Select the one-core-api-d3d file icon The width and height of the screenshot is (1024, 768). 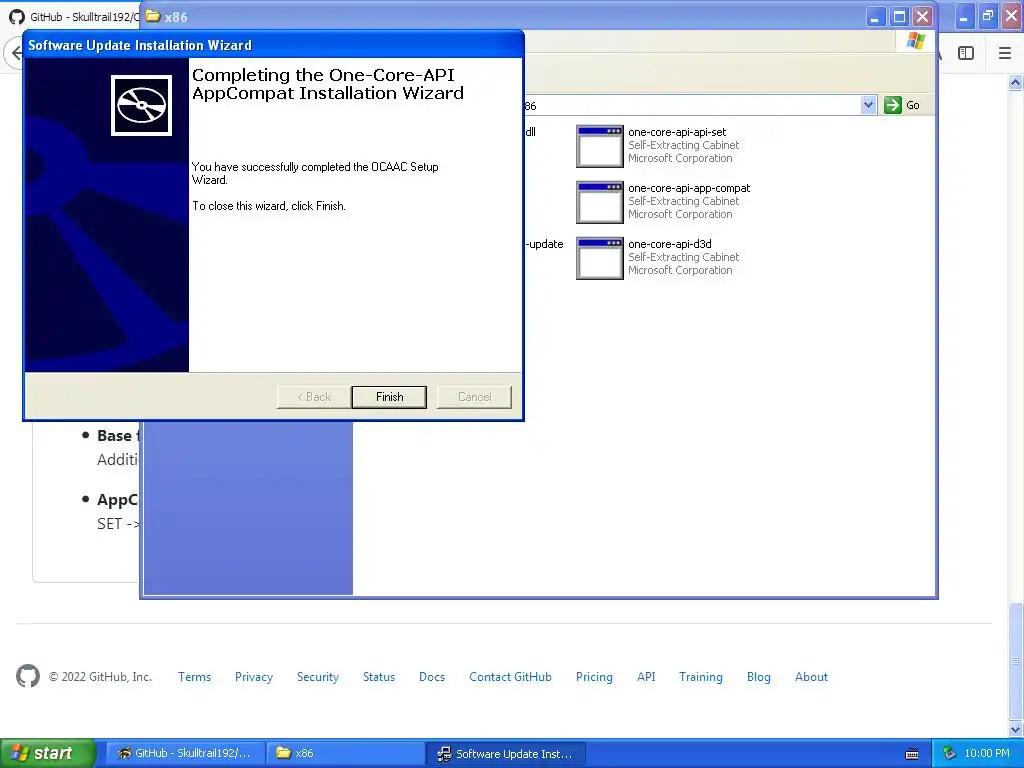pyautogui.click(x=600, y=258)
